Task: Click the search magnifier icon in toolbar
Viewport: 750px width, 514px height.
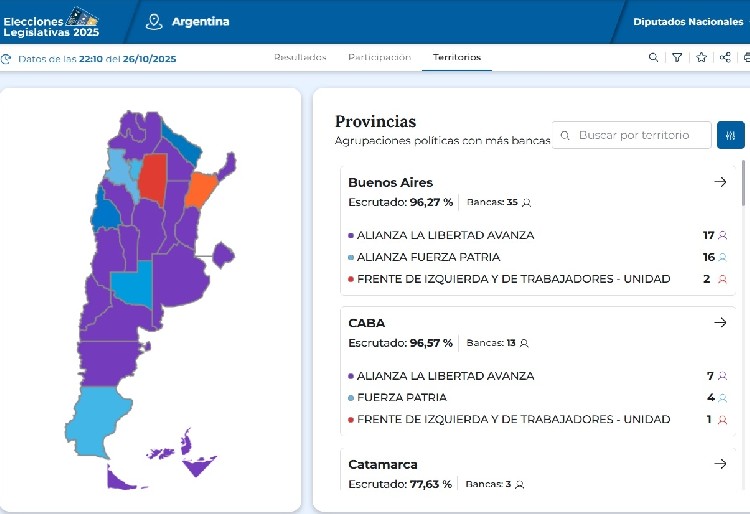Action: pos(653,58)
